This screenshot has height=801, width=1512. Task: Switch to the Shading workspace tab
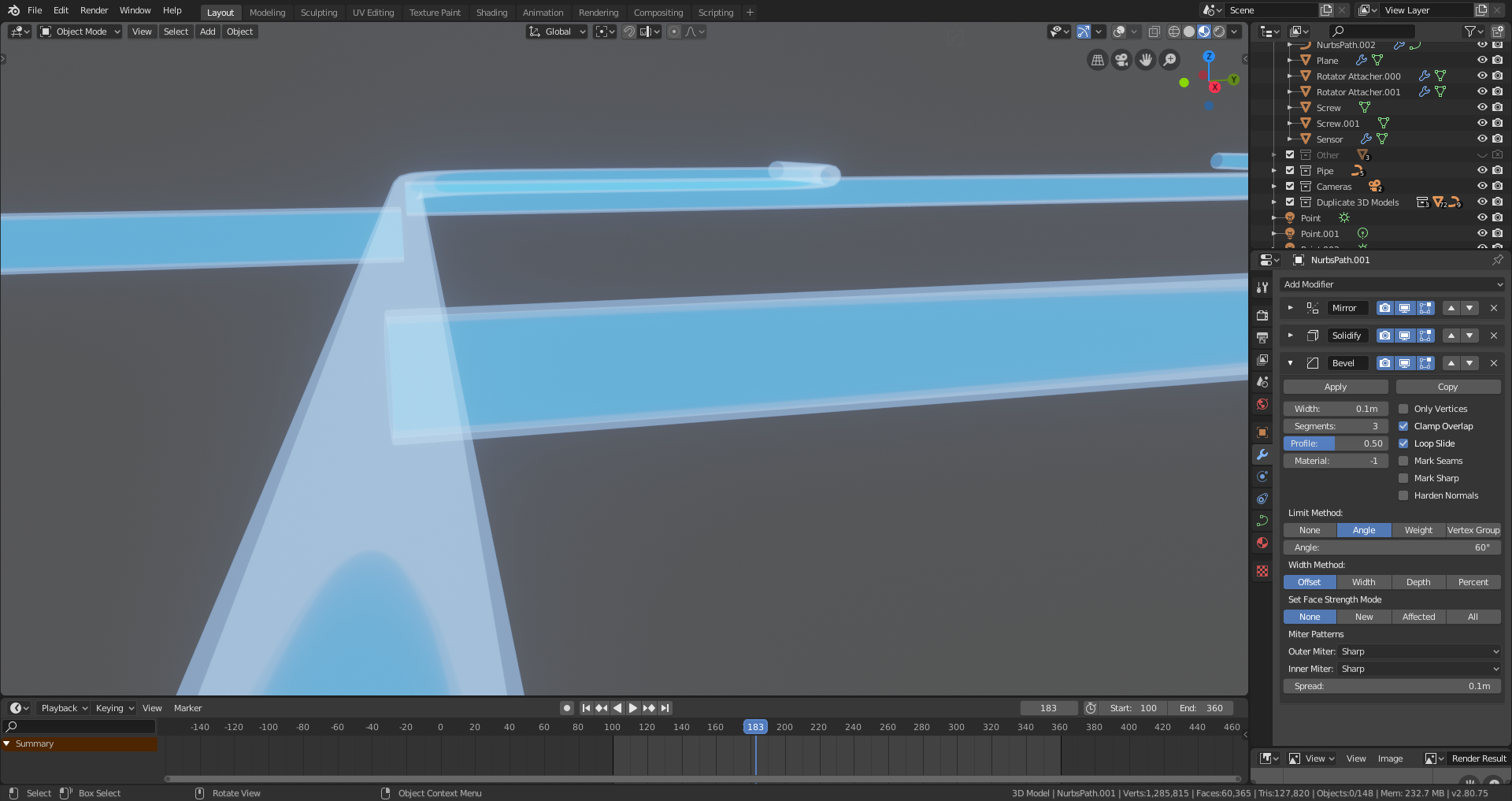pyautogui.click(x=491, y=12)
